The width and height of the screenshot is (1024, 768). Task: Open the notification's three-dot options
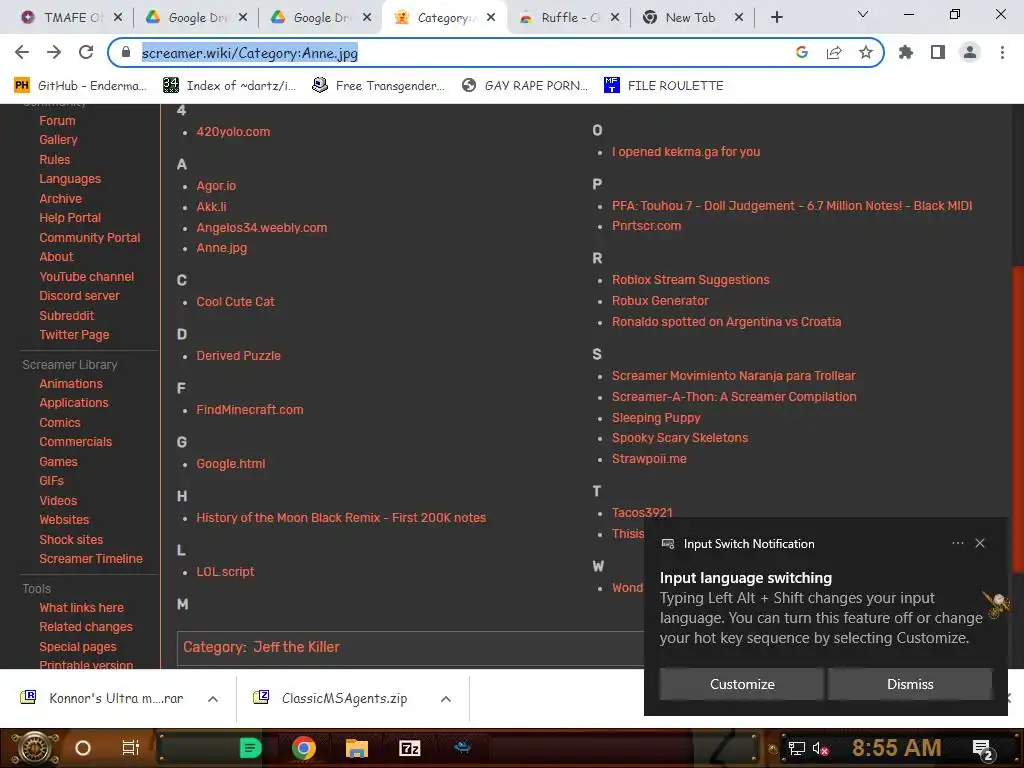tap(957, 543)
